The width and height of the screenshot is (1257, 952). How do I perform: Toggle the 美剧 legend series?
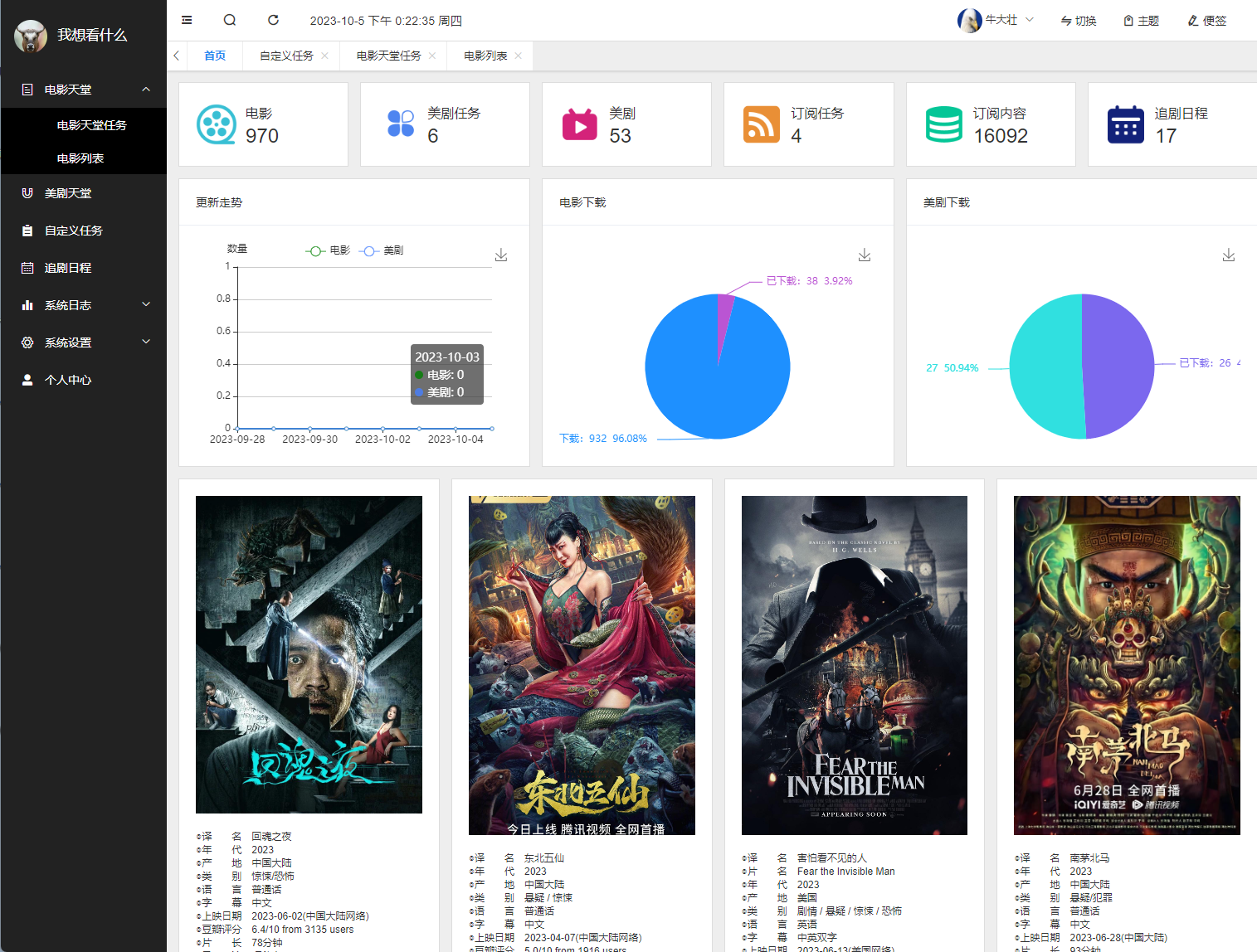coord(382,250)
